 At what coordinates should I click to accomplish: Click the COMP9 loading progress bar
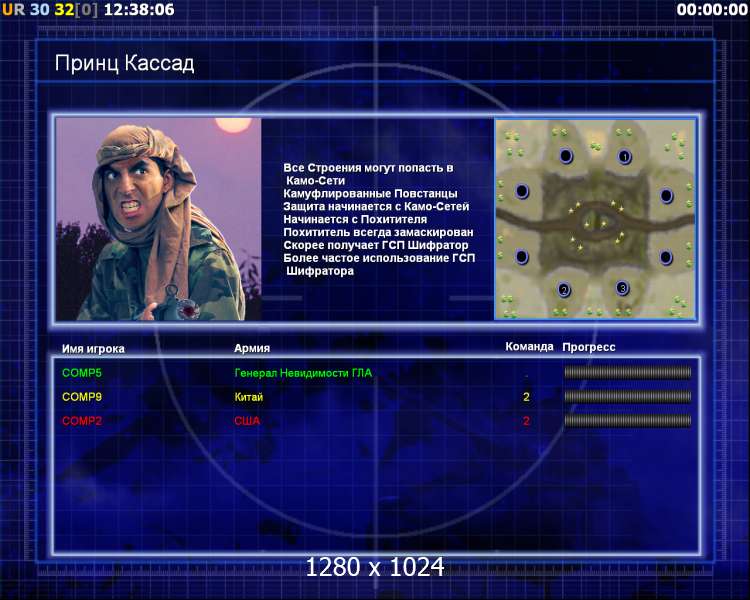tap(628, 396)
